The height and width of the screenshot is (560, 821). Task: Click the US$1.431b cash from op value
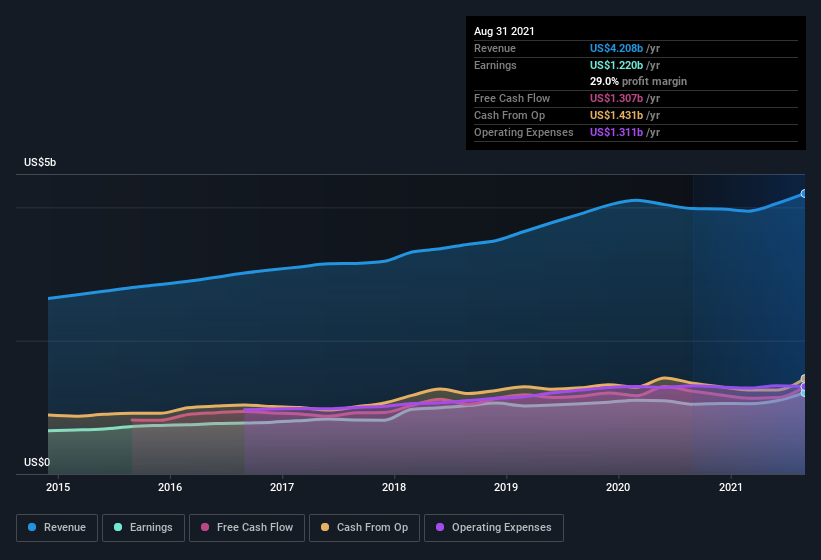(616, 116)
